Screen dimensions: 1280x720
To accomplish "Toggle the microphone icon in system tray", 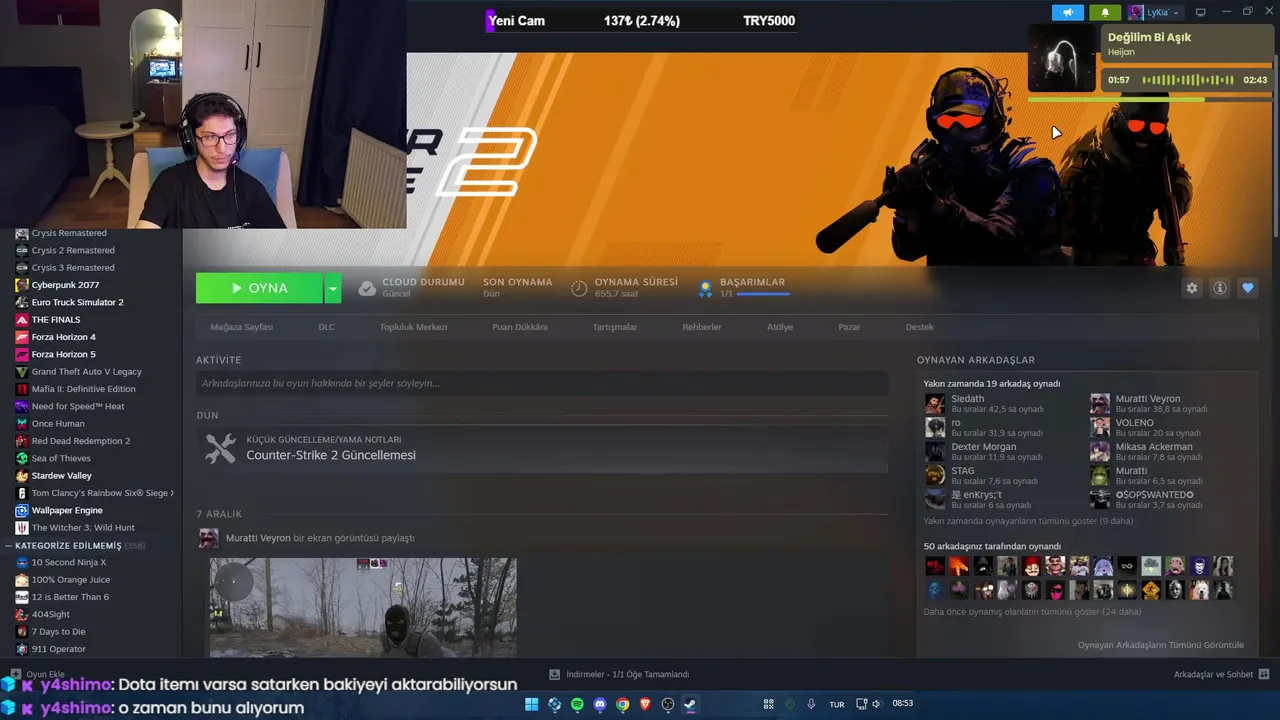I will click(x=811, y=704).
